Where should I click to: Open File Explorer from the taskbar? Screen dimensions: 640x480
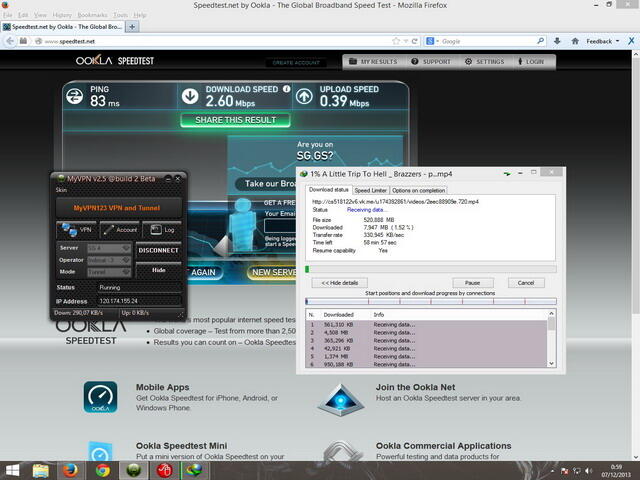(41, 471)
